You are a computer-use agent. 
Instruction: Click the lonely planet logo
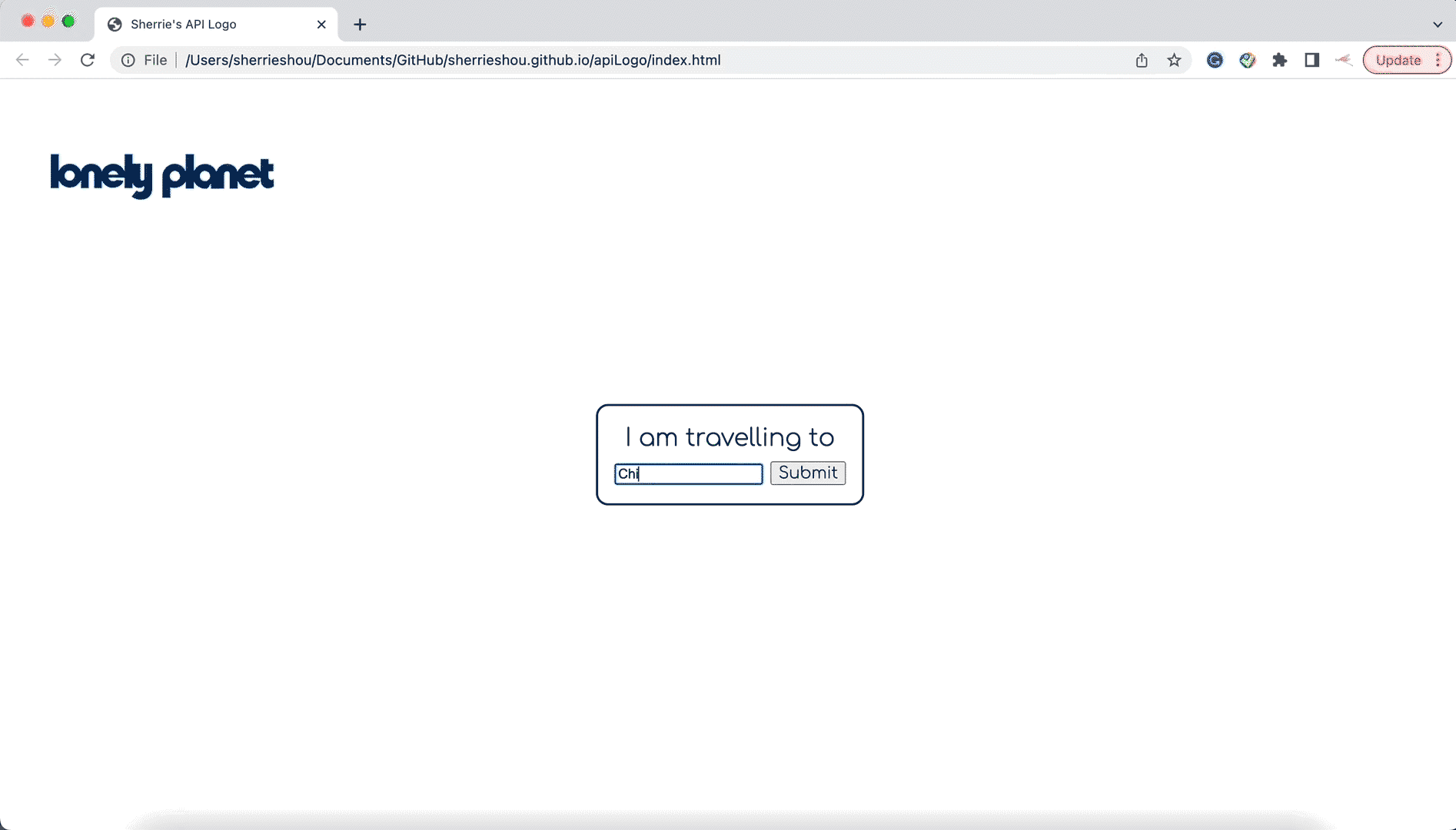[x=162, y=176]
